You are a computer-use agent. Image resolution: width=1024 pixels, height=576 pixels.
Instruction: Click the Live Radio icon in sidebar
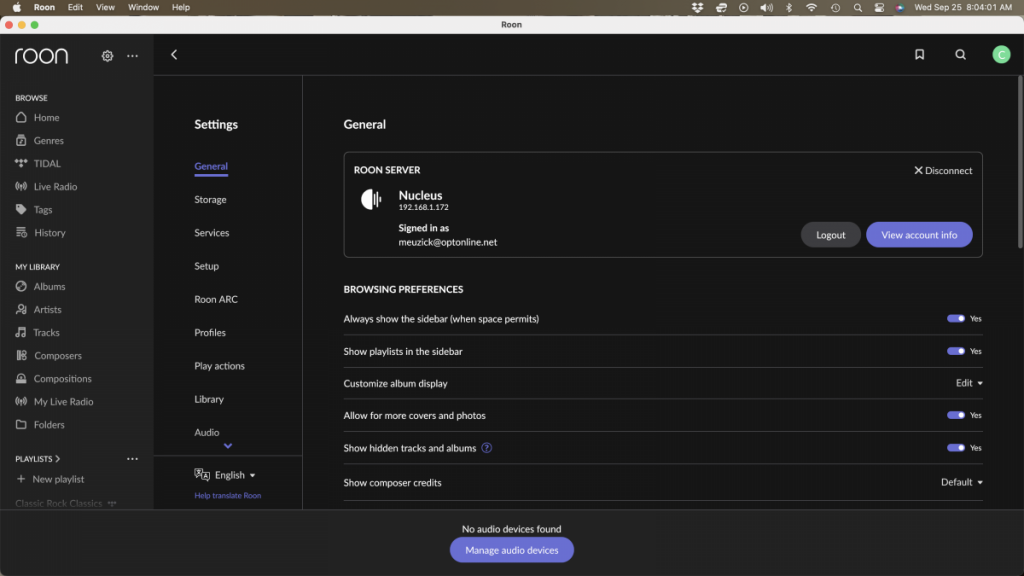[21, 187]
